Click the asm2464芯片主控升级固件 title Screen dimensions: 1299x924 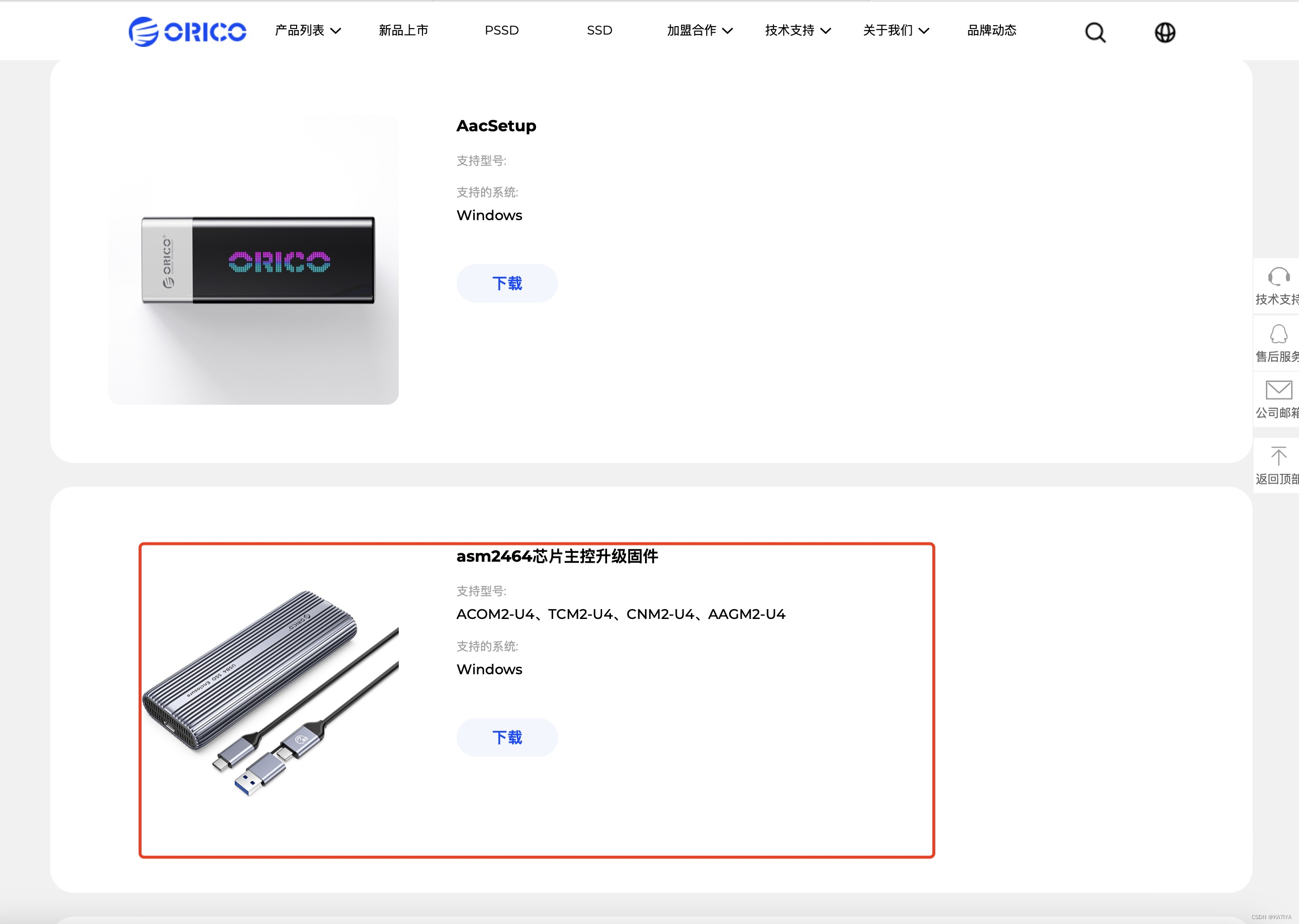(x=557, y=556)
